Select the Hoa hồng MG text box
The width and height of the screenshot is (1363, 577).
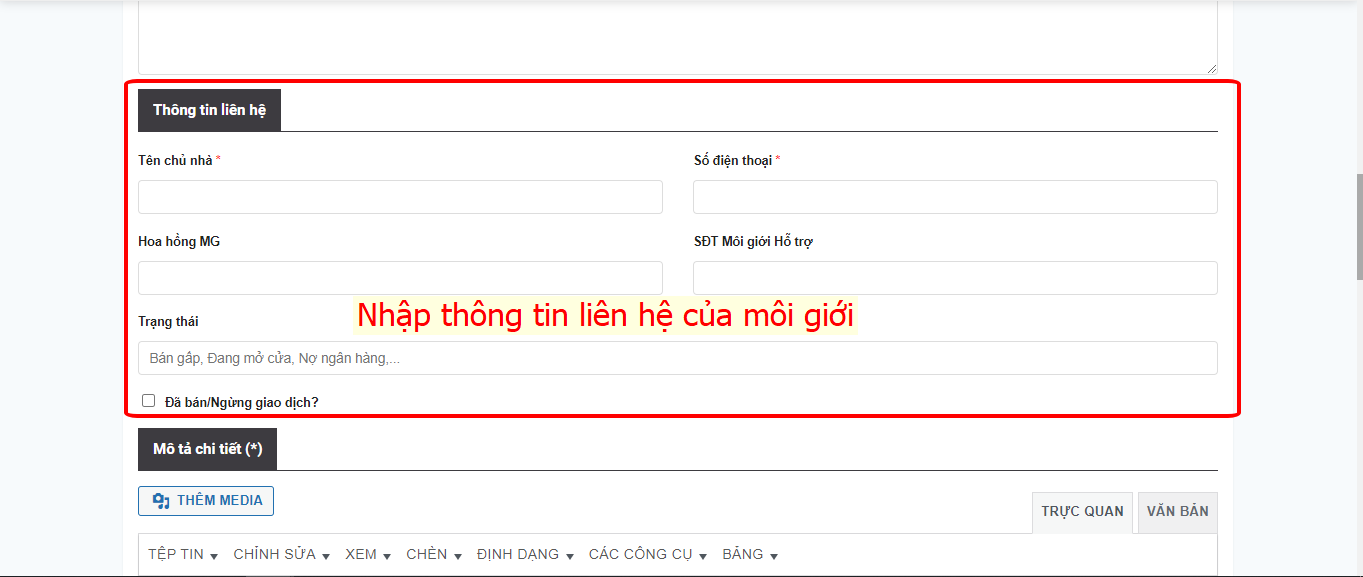pos(400,278)
